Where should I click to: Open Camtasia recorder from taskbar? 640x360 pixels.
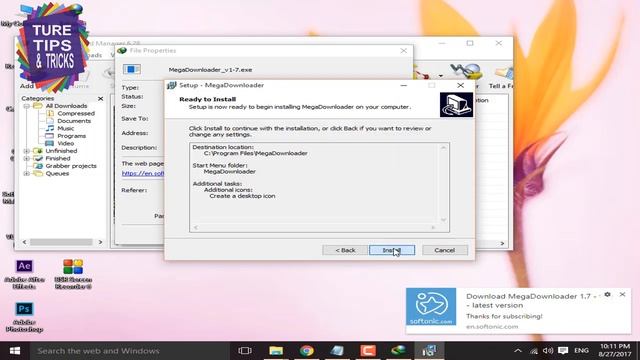(x=368, y=351)
